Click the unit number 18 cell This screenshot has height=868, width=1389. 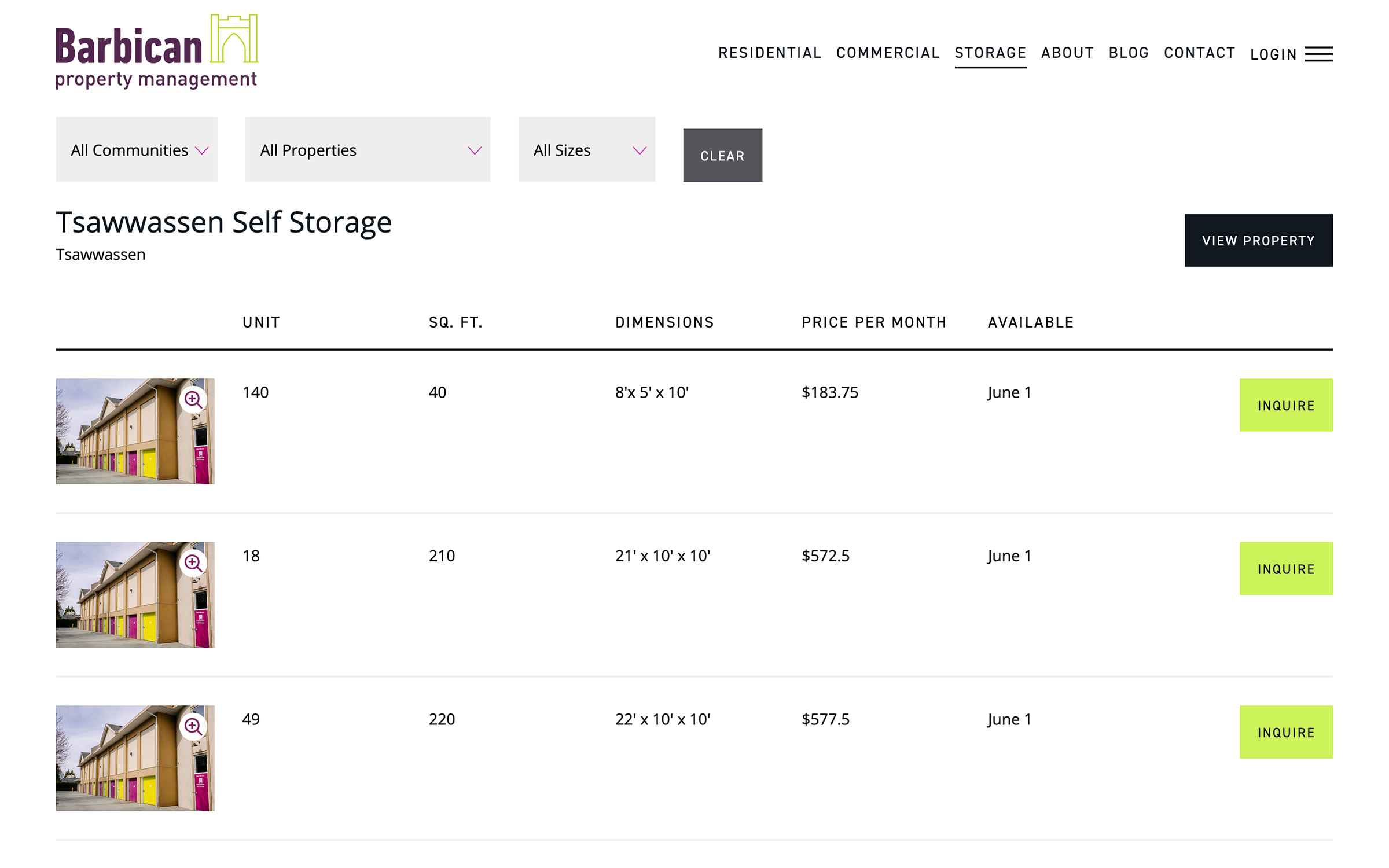point(251,556)
